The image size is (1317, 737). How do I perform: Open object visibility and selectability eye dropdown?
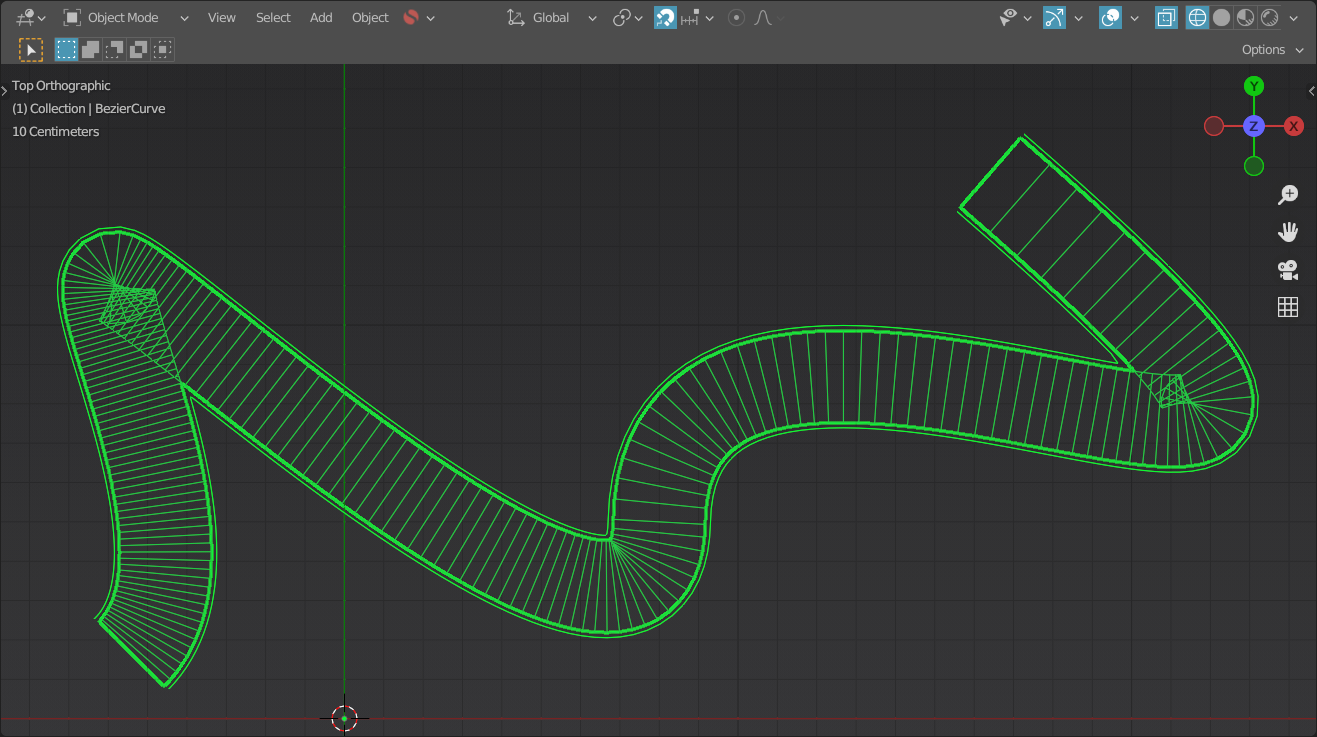(1016, 18)
